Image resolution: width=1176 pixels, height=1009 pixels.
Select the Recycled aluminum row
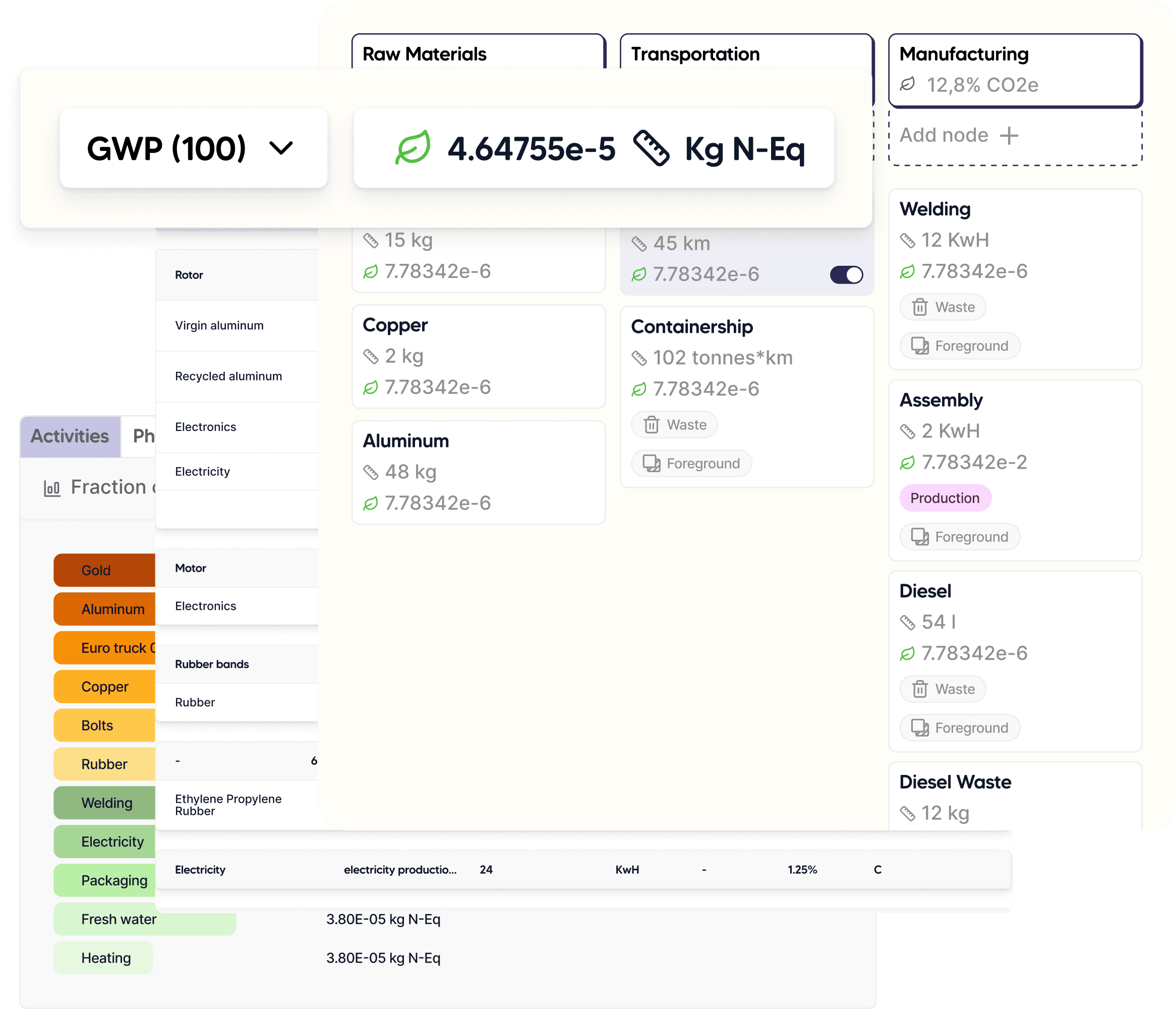pos(237,376)
